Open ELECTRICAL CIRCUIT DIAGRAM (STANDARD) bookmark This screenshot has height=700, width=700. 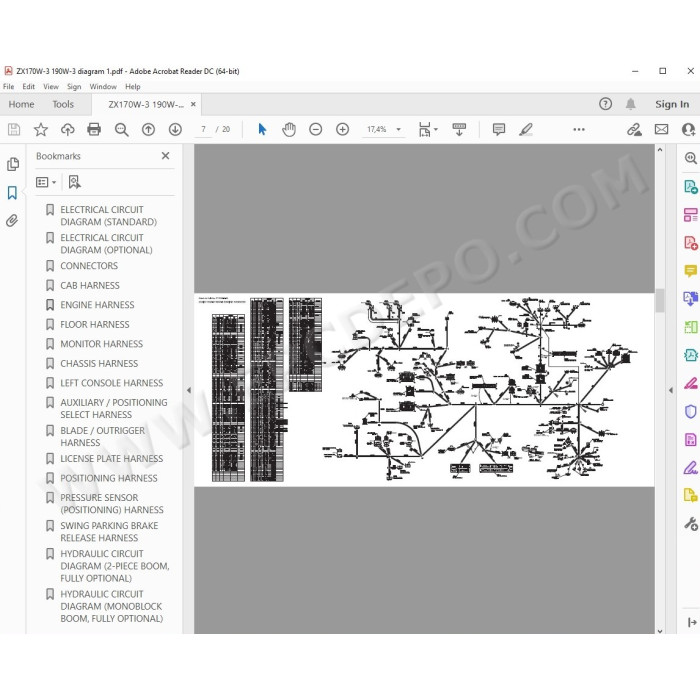(108, 216)
